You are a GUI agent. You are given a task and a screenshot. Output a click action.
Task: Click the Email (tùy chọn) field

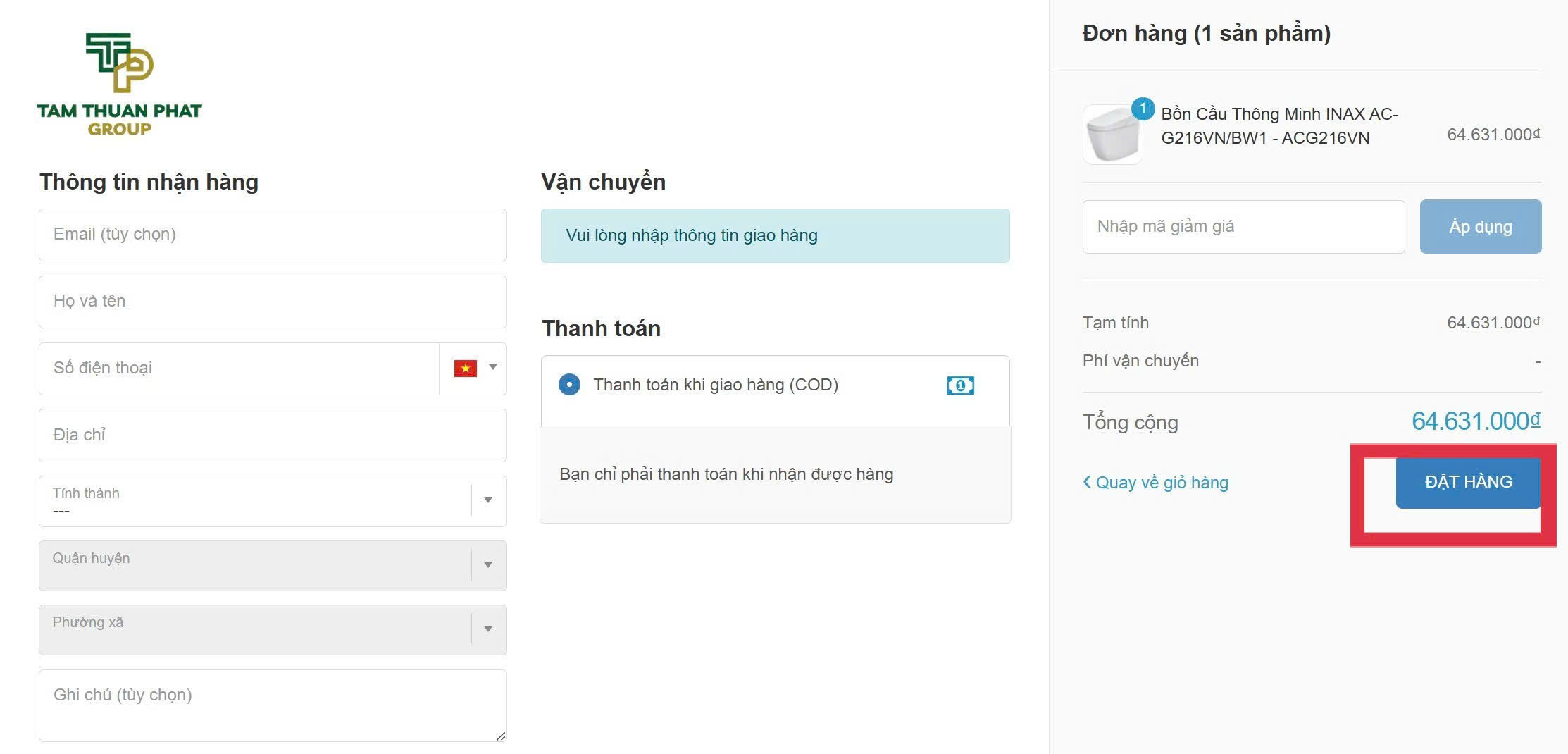click(273, 235)
